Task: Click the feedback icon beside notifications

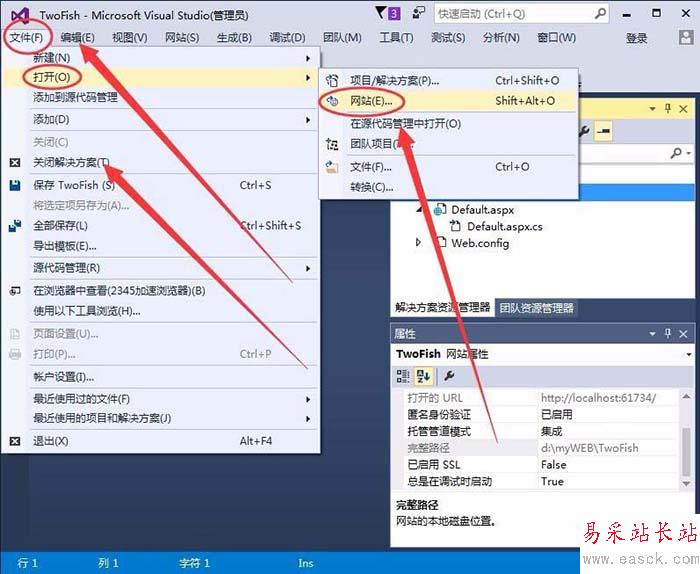Action: (418, 13)
